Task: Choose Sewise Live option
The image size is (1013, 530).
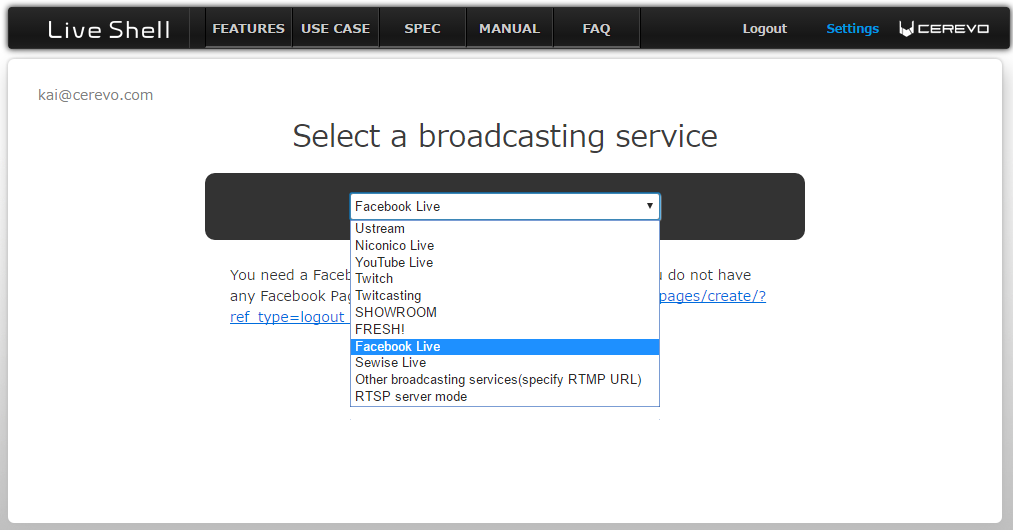Action: [505, 363]
